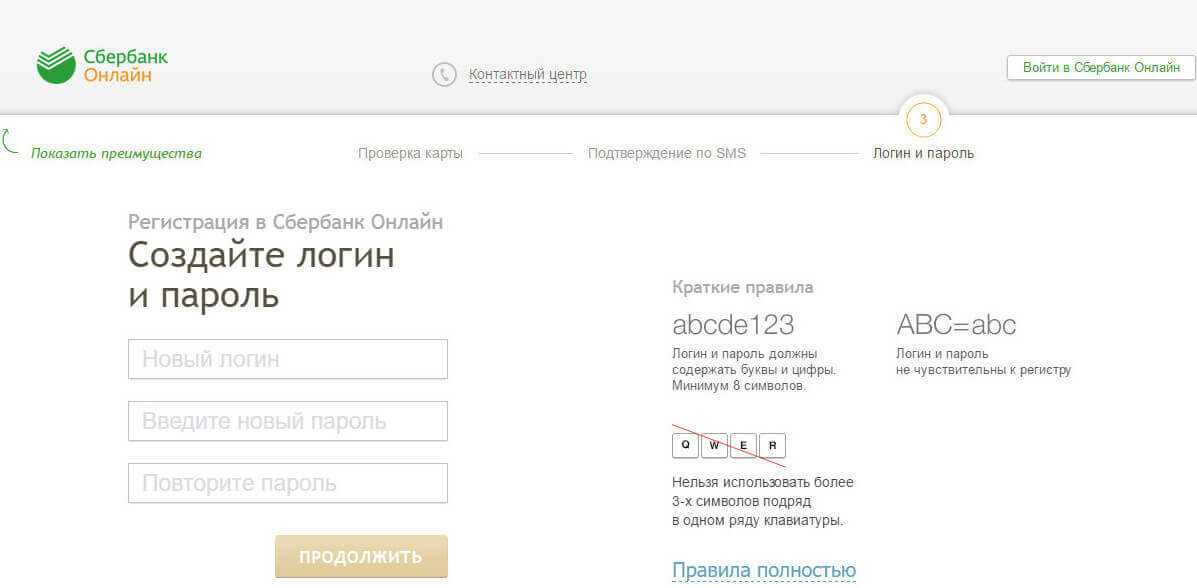Expand Показать преимущества section
Viewport: 1197px width, 588px height.
pyautogui.click(x=116, y=154)
